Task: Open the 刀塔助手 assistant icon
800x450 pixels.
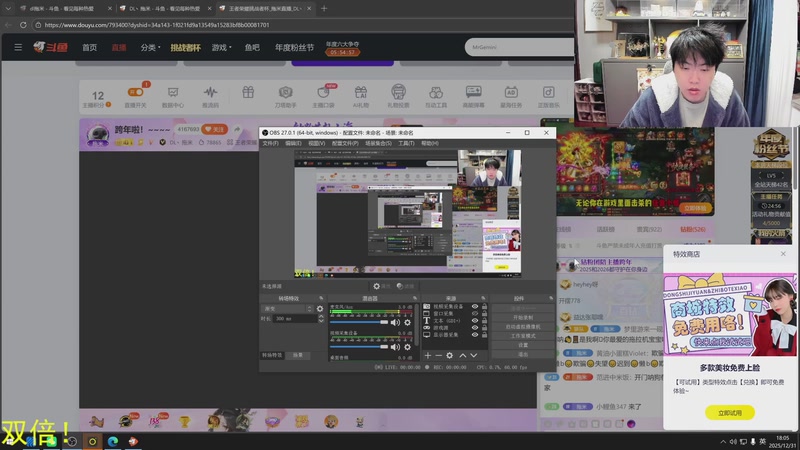Action: coord(285,96)
